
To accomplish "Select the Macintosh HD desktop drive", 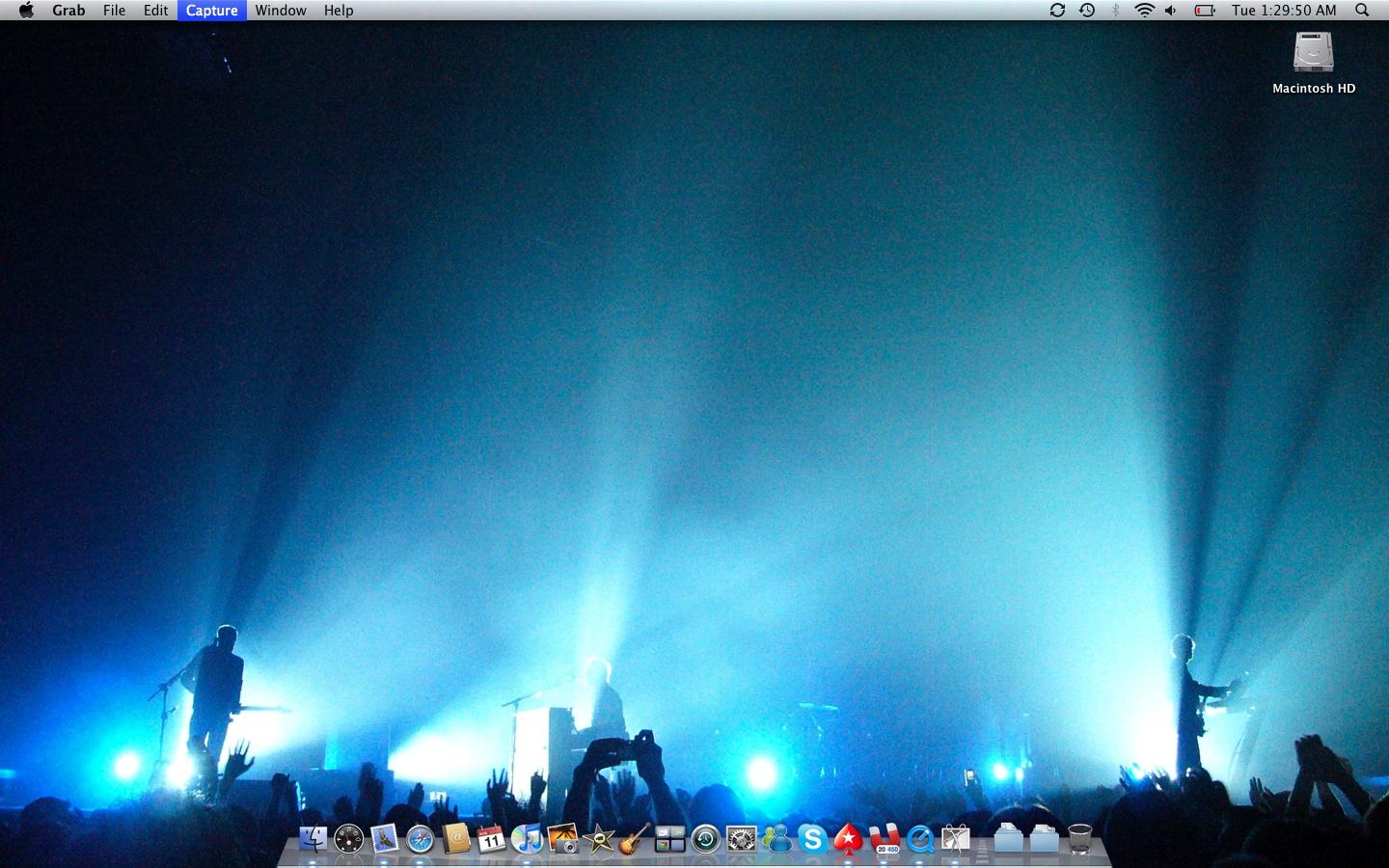I will (1313, 63).
